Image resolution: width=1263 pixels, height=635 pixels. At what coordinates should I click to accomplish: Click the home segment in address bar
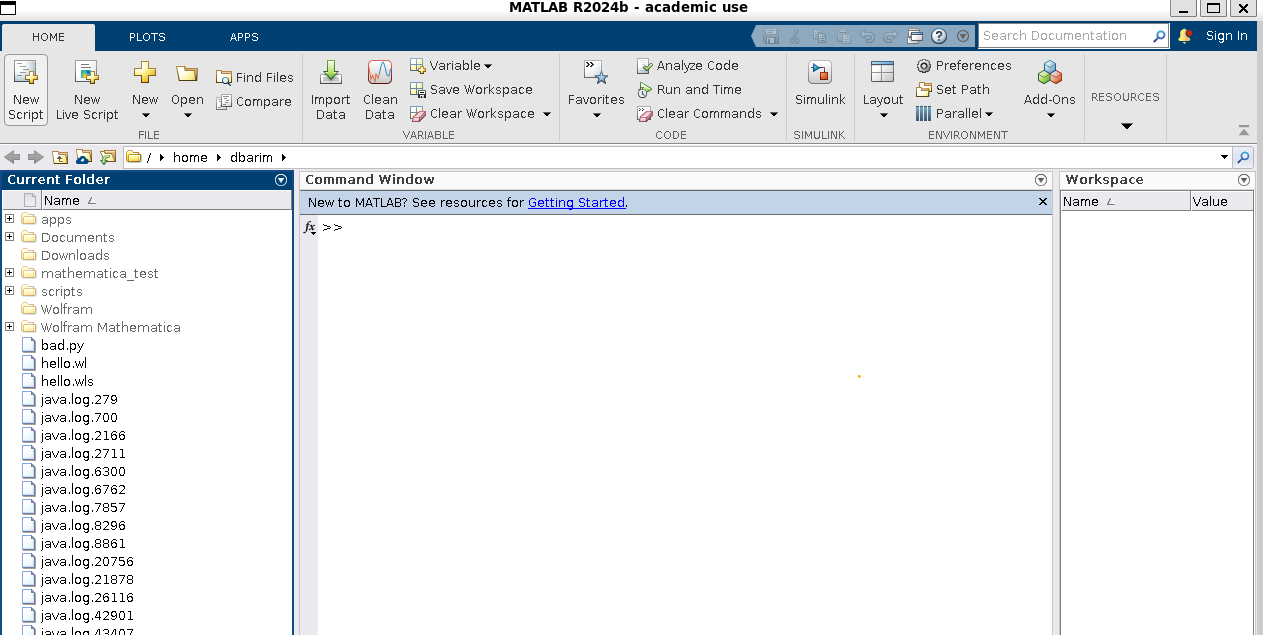pos(190,157)
